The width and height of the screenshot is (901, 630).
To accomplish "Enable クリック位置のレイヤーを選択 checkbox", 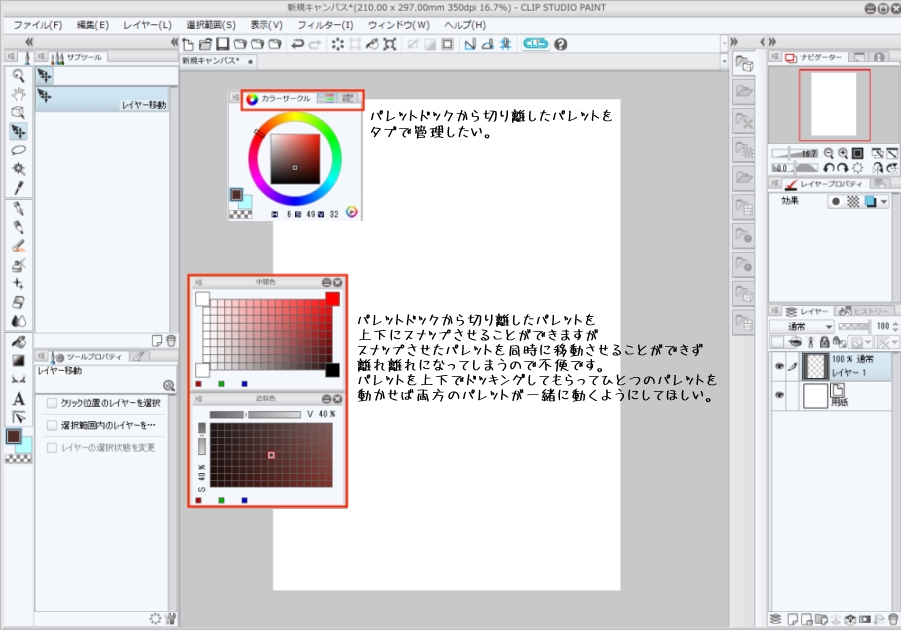I will pos(52,403).
